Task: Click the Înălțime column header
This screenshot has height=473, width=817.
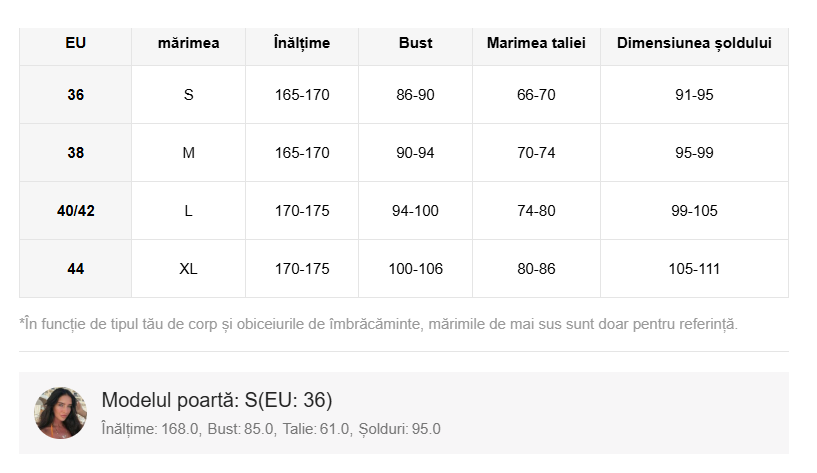Action: point(302,43)
